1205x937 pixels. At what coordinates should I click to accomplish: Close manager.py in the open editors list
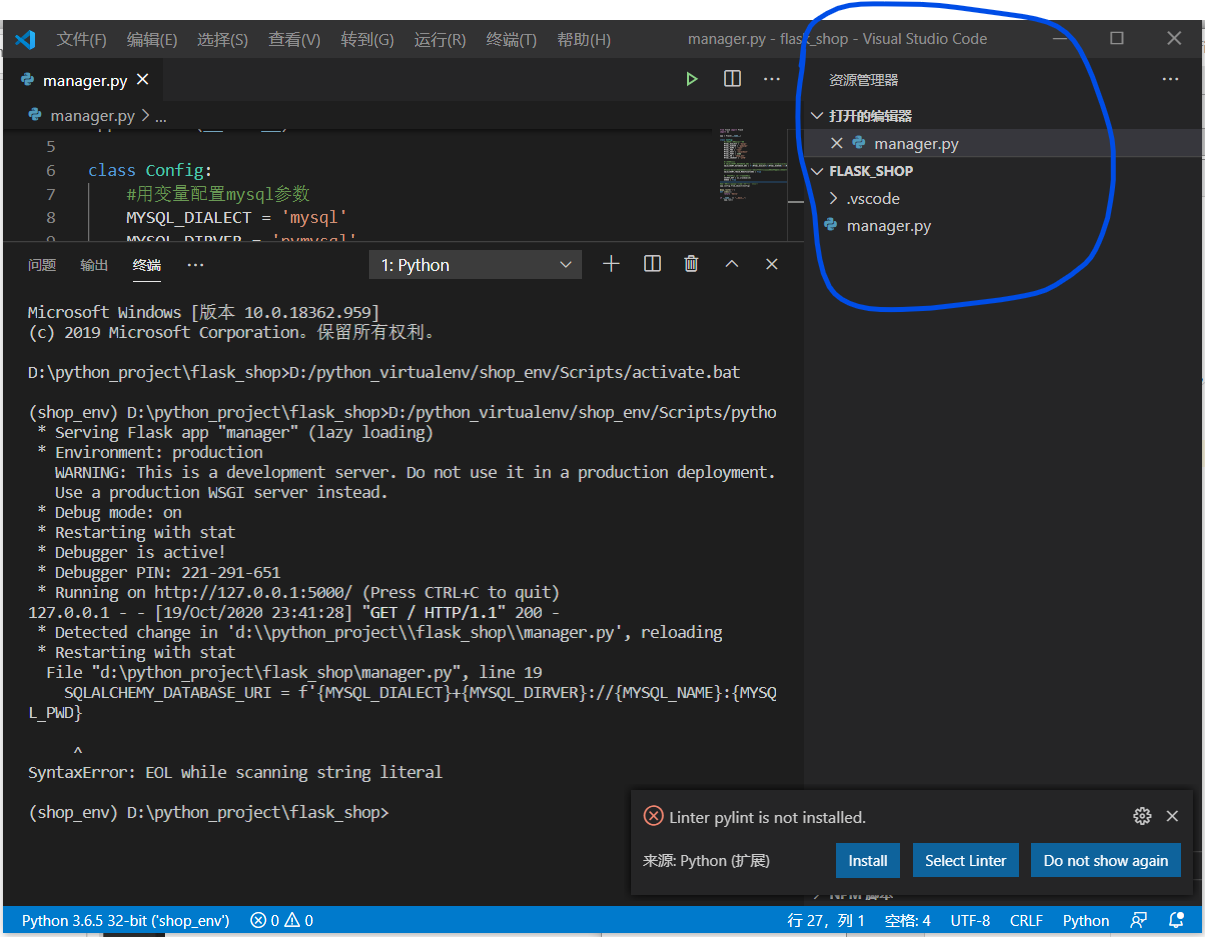click(837, 144)
